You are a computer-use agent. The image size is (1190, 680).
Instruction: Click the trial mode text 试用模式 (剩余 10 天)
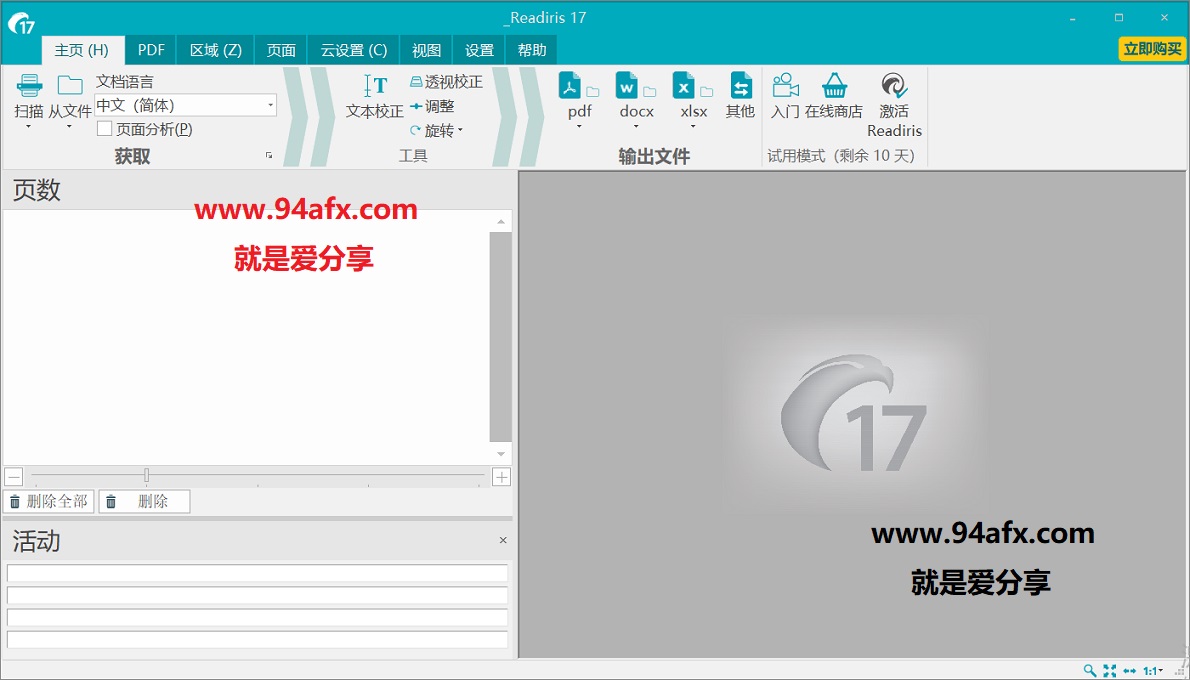coord(841,156)
